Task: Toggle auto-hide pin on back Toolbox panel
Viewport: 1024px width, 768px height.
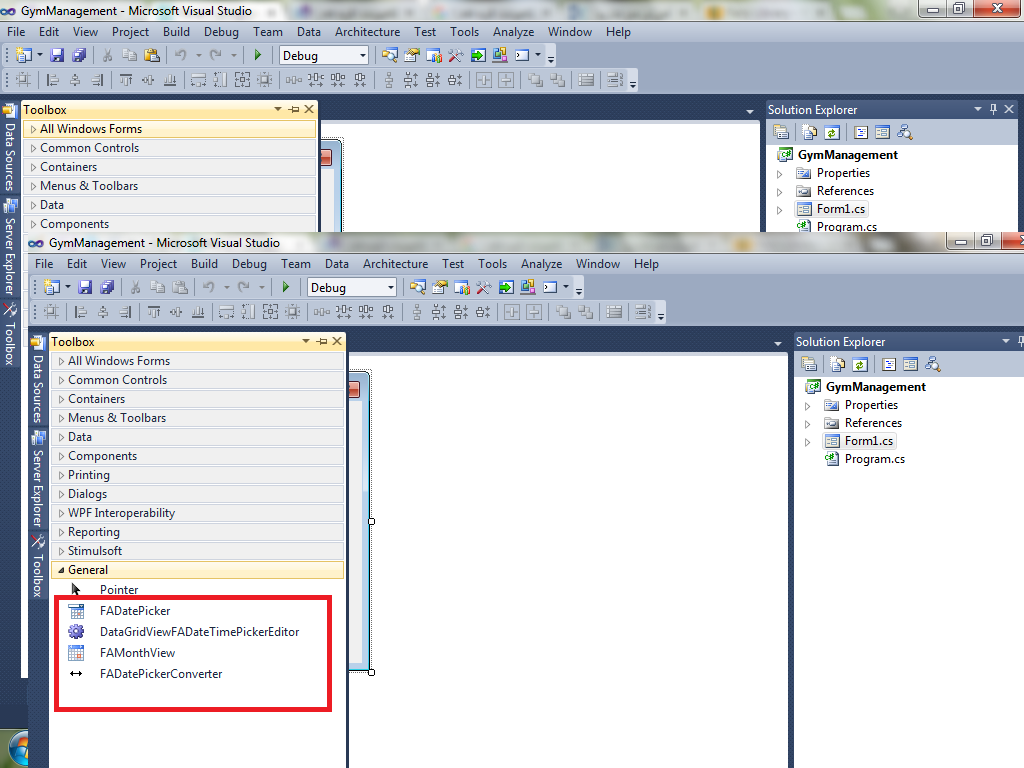Action: (294, 110)
